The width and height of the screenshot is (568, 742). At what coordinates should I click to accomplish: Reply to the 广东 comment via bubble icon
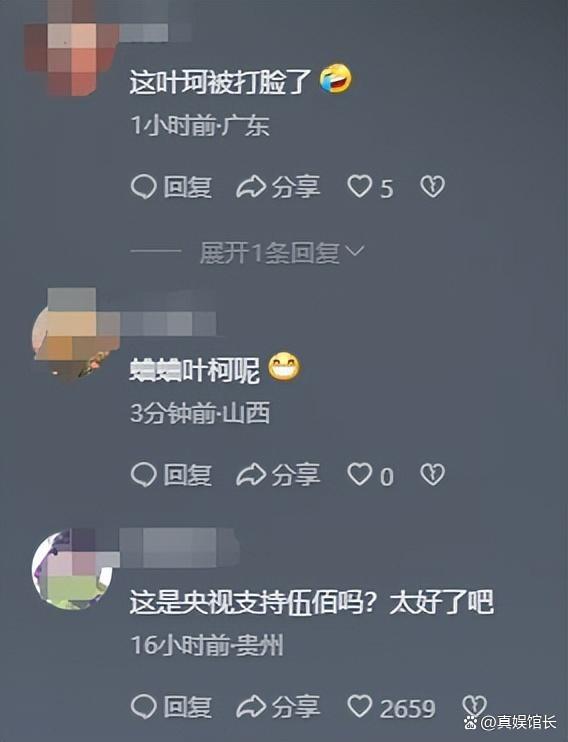143,187
